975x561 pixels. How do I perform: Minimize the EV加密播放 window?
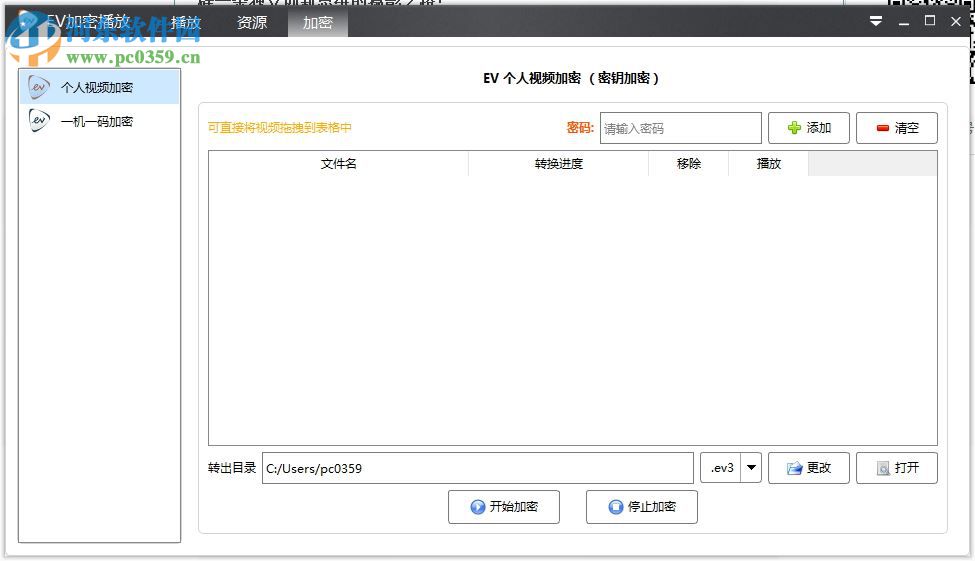tap(903, 22)
